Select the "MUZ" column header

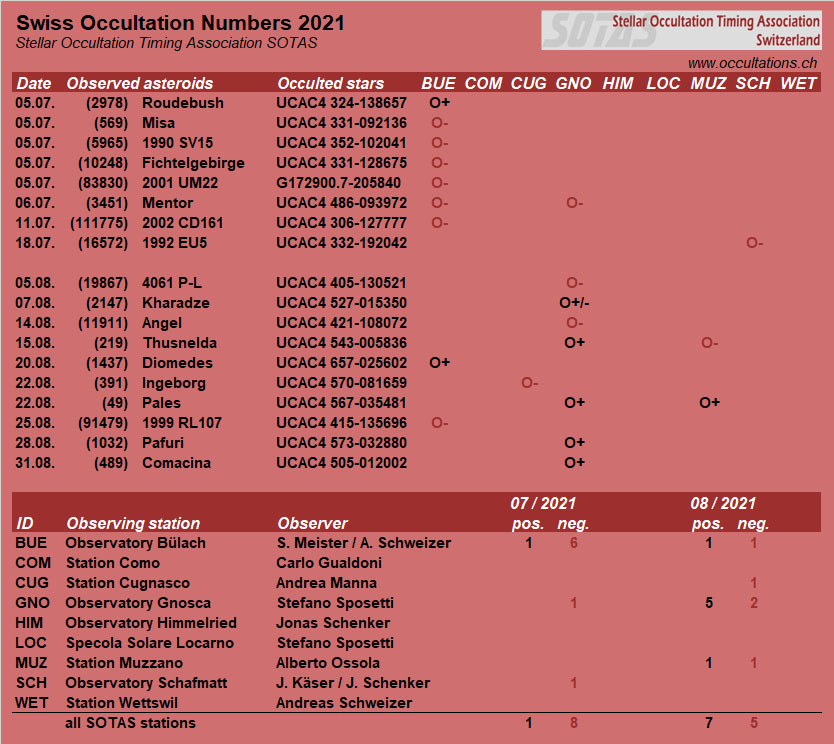point(708,83)
